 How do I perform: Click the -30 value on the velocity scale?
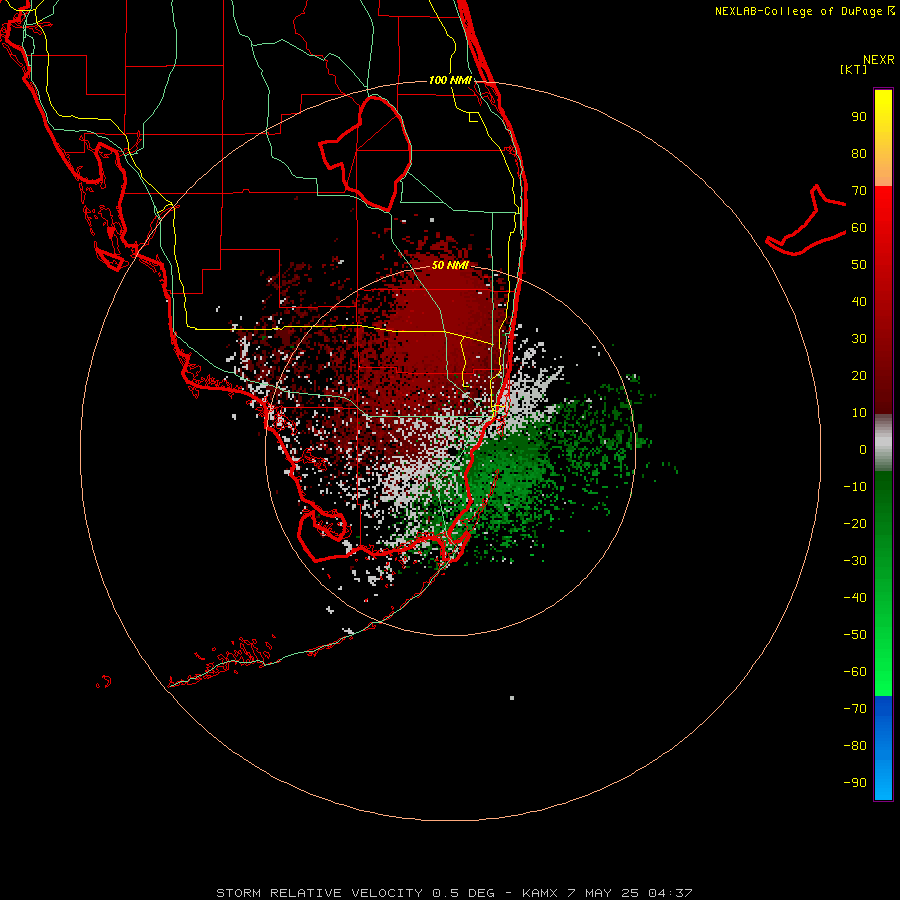click(855, 561)
